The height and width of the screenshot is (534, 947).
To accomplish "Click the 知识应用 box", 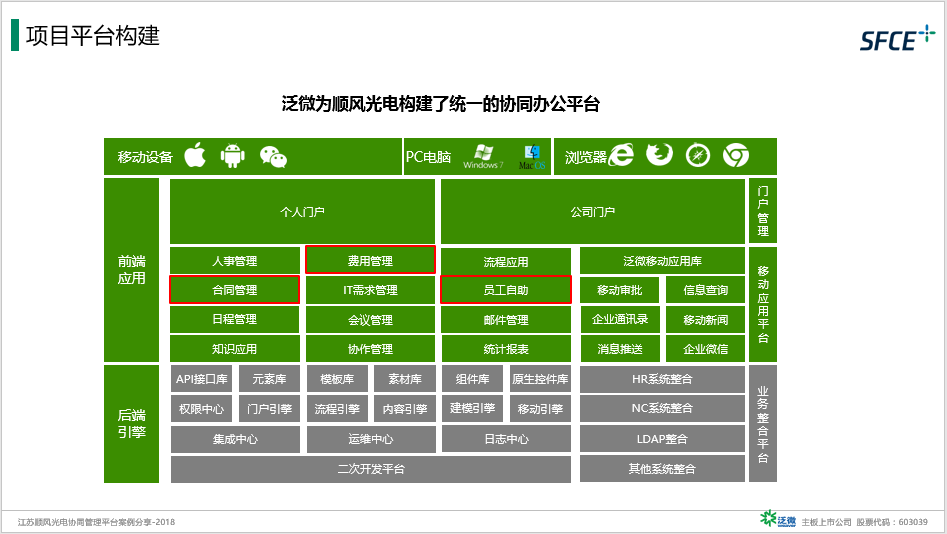I will (234, 349).
